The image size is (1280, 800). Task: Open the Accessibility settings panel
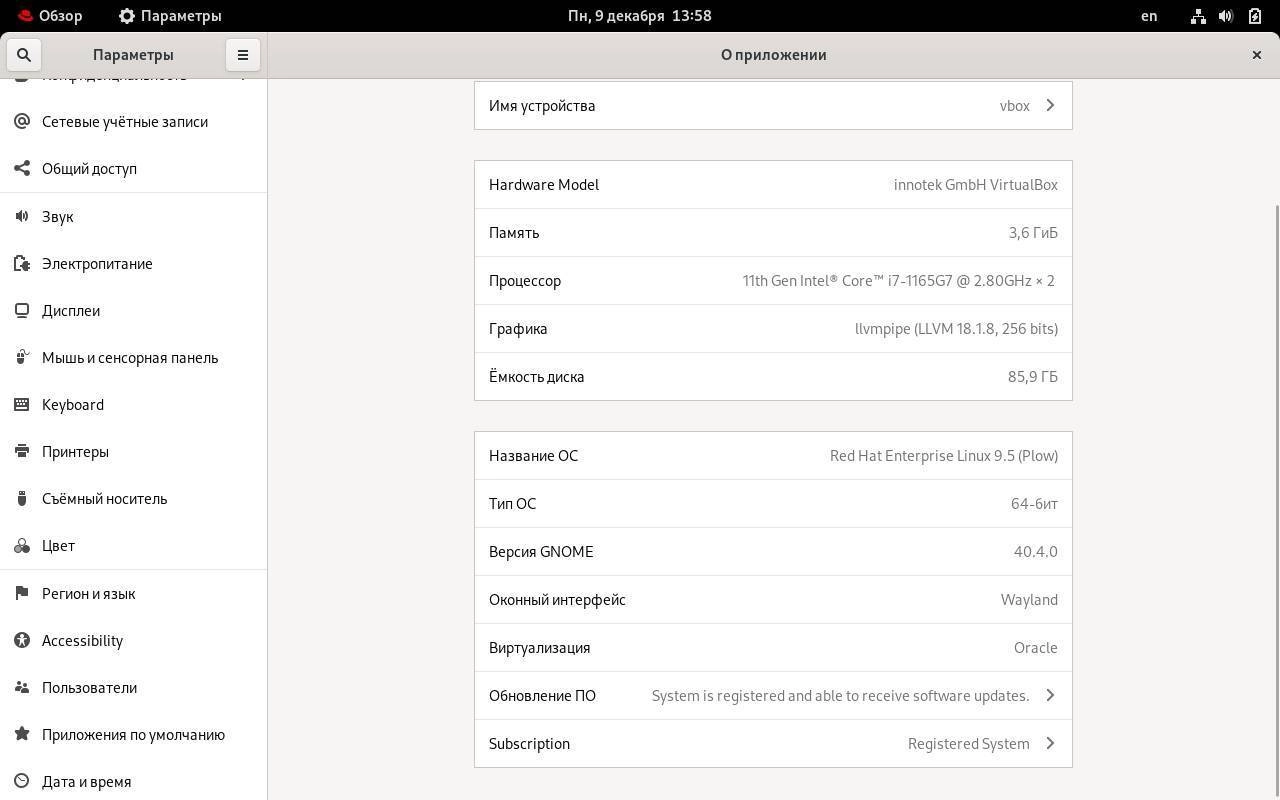[x=133, y=640]
